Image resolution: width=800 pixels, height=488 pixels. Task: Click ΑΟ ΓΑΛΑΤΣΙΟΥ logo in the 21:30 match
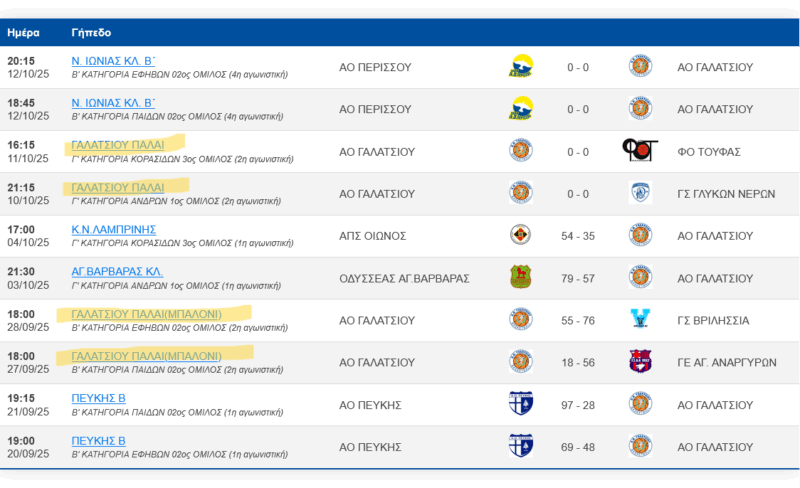(x=639, y=277)
